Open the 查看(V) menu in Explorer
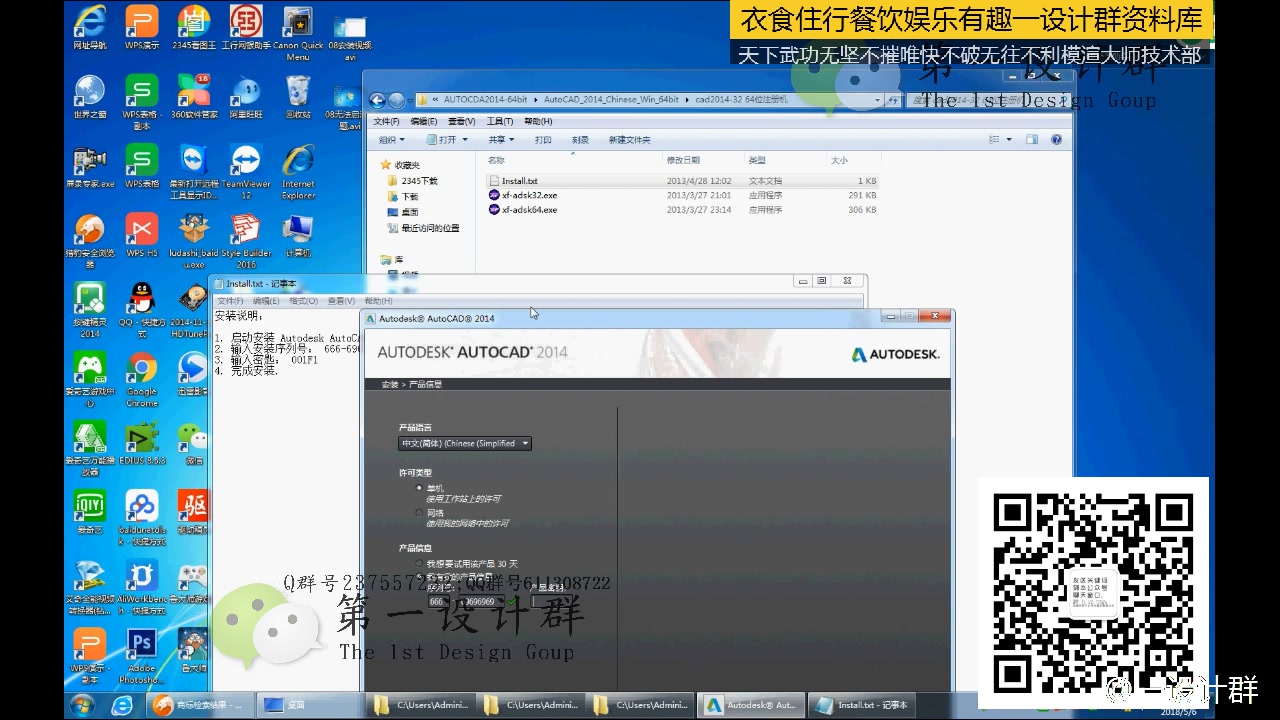This screenshot has height=720, width=1280. pyautogui.click(x=461, y=121)
